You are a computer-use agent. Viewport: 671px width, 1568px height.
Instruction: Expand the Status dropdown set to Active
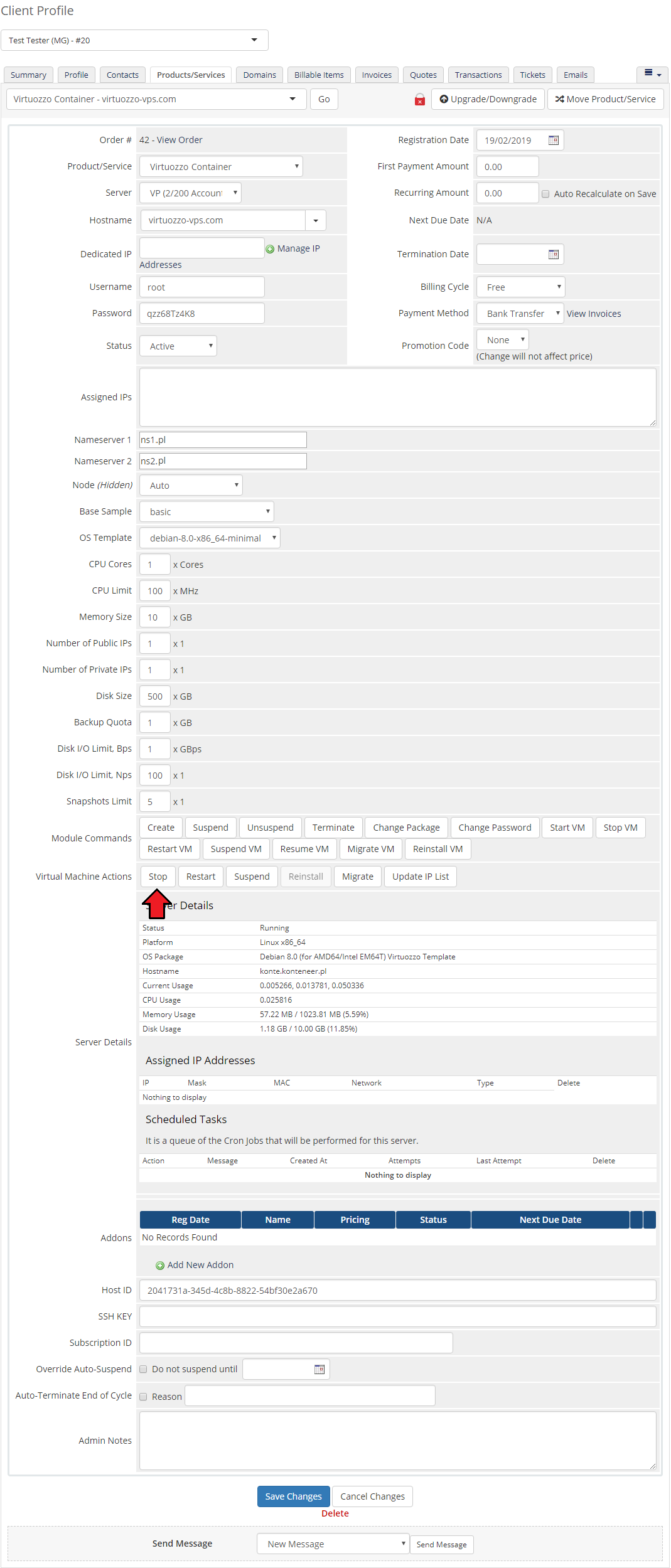[x=178, y=346]
